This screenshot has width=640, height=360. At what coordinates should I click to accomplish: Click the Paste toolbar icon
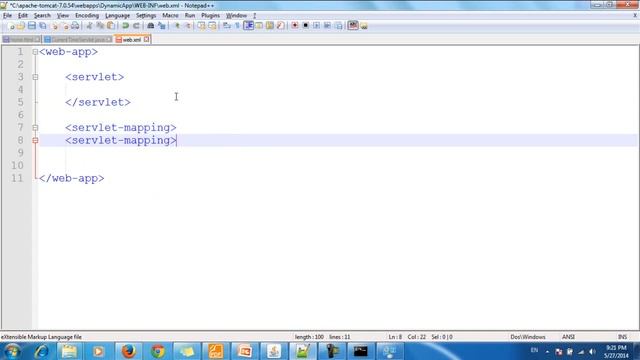click(111, 26)
